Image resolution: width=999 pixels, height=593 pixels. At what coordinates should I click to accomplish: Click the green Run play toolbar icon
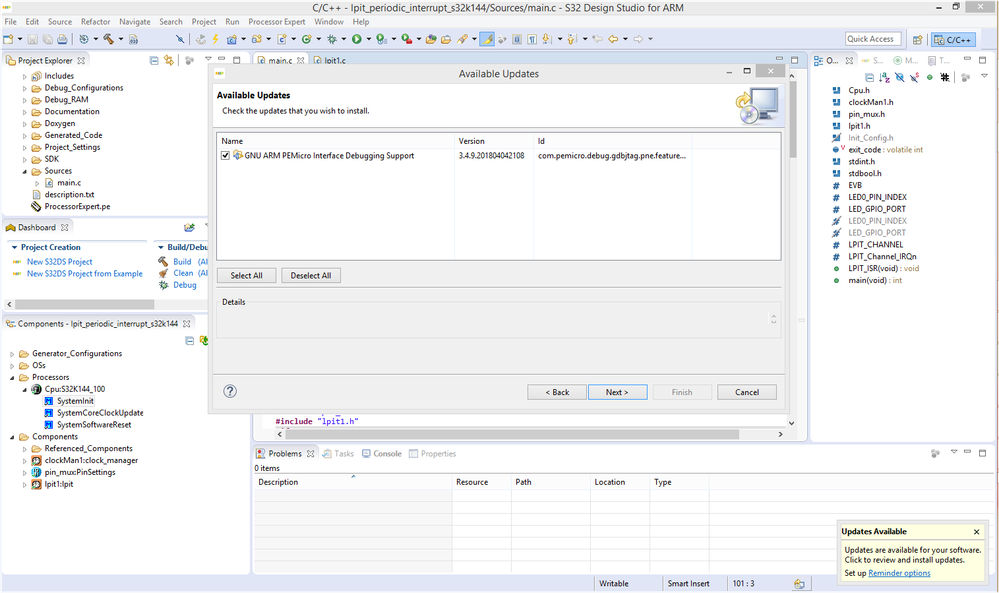tap(357, 39)
